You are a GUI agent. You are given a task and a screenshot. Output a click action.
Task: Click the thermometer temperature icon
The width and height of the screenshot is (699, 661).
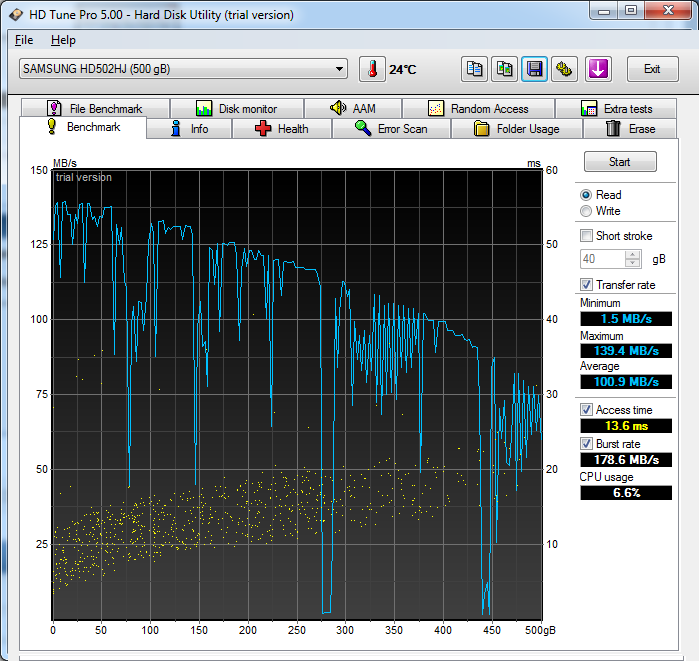pos(372,69)
